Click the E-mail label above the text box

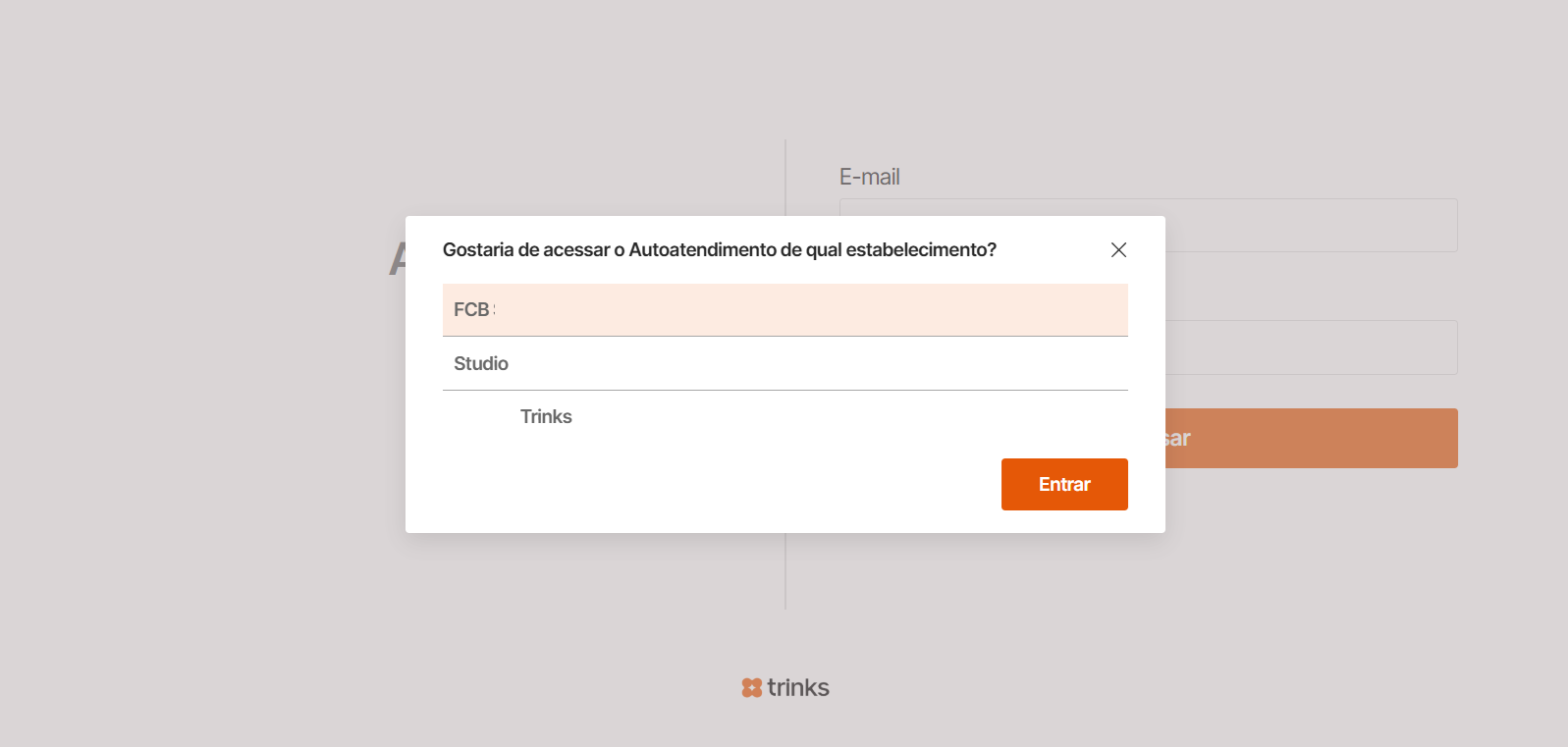(868, 177)
